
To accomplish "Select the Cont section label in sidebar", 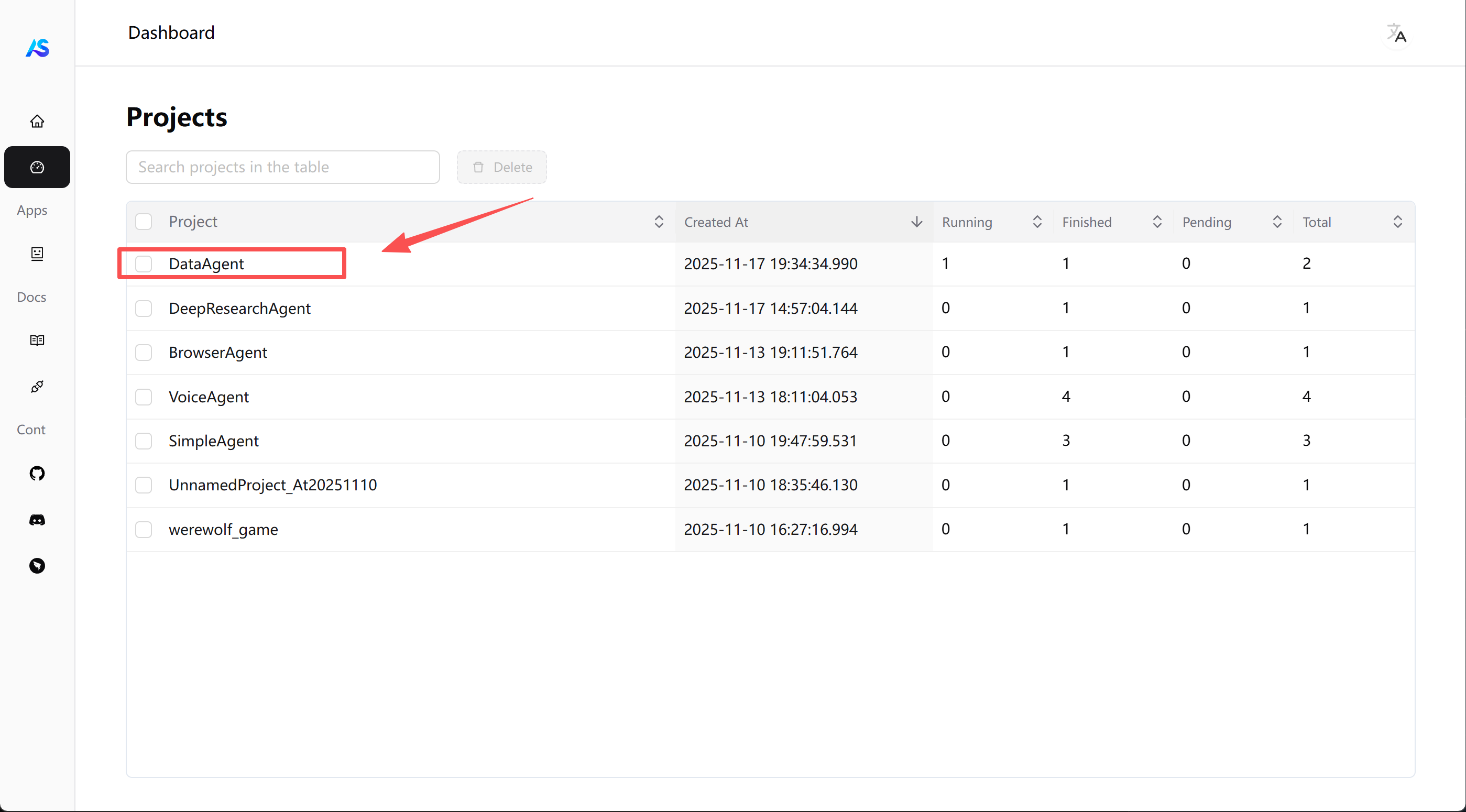I will click(x=31, y=430).
